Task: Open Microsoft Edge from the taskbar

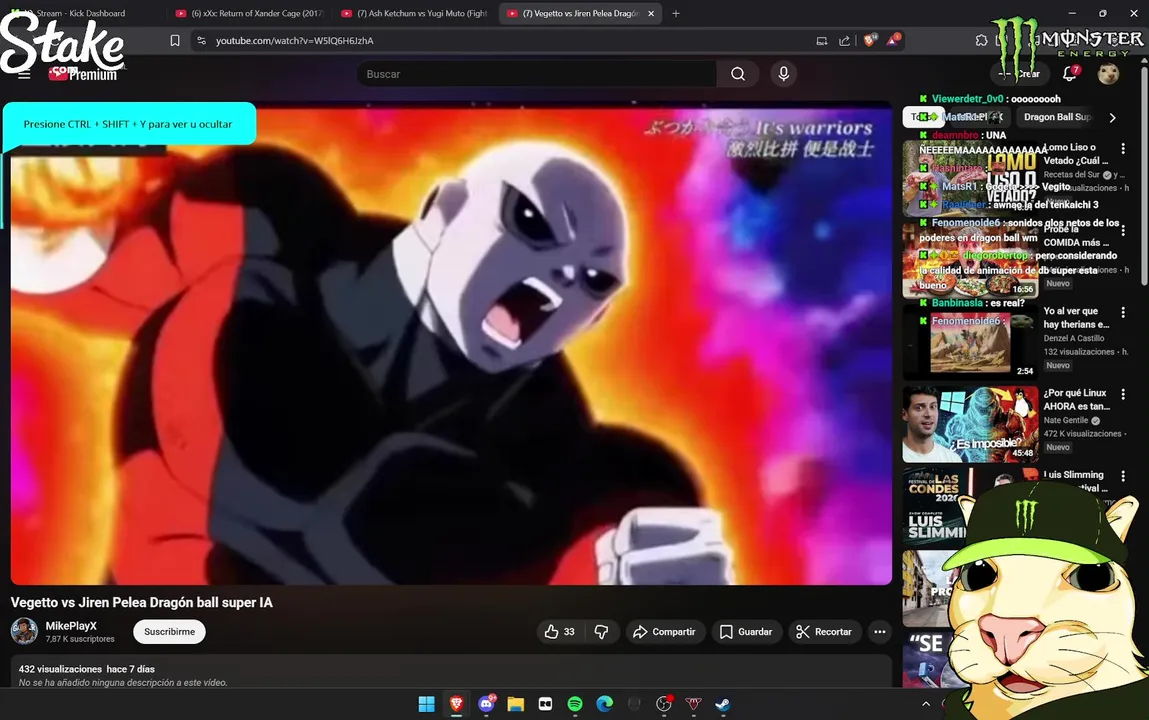Action: [605, 704]
